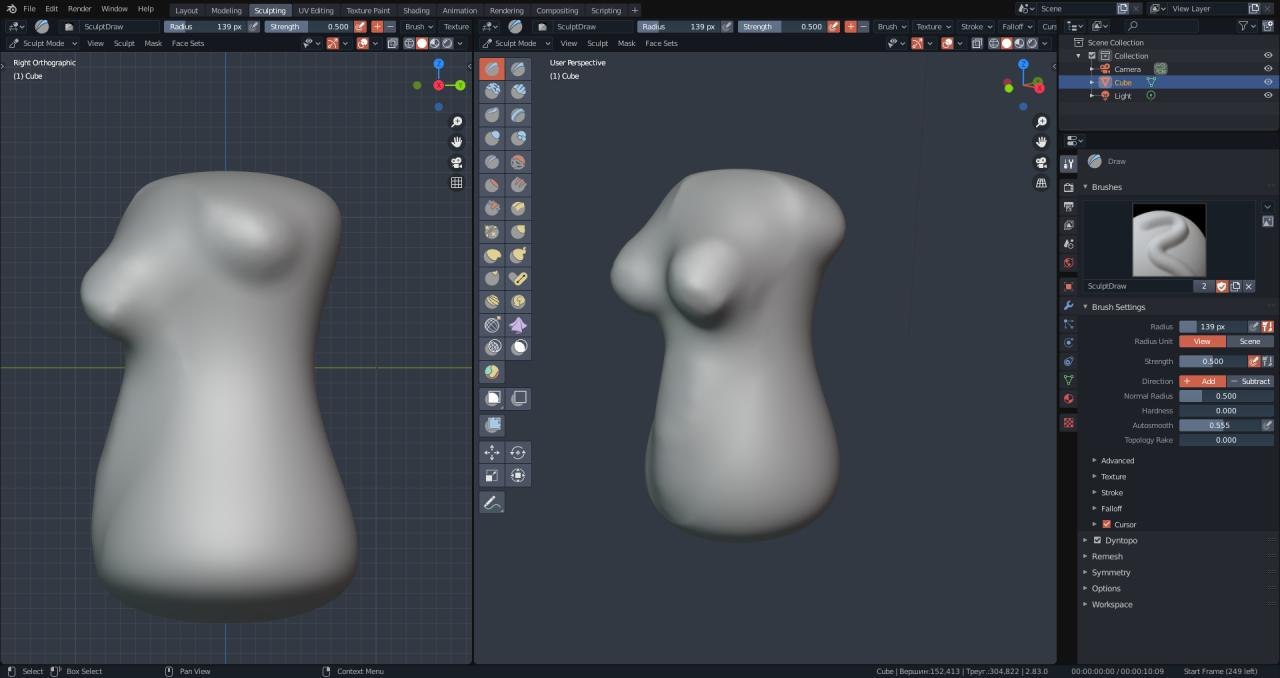Open the Active Tool properties tab icon
This screenshot has height=678, width=1280.
[1069, 164]
